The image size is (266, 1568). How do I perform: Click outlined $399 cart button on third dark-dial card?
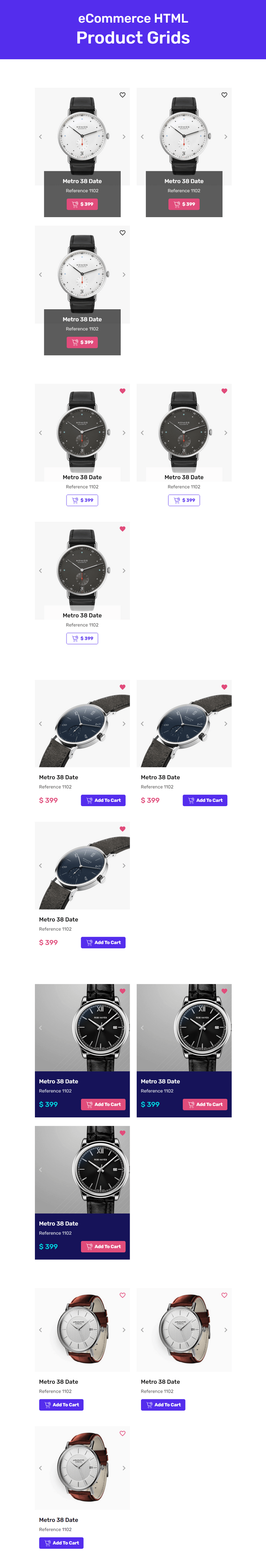[82, 638]
